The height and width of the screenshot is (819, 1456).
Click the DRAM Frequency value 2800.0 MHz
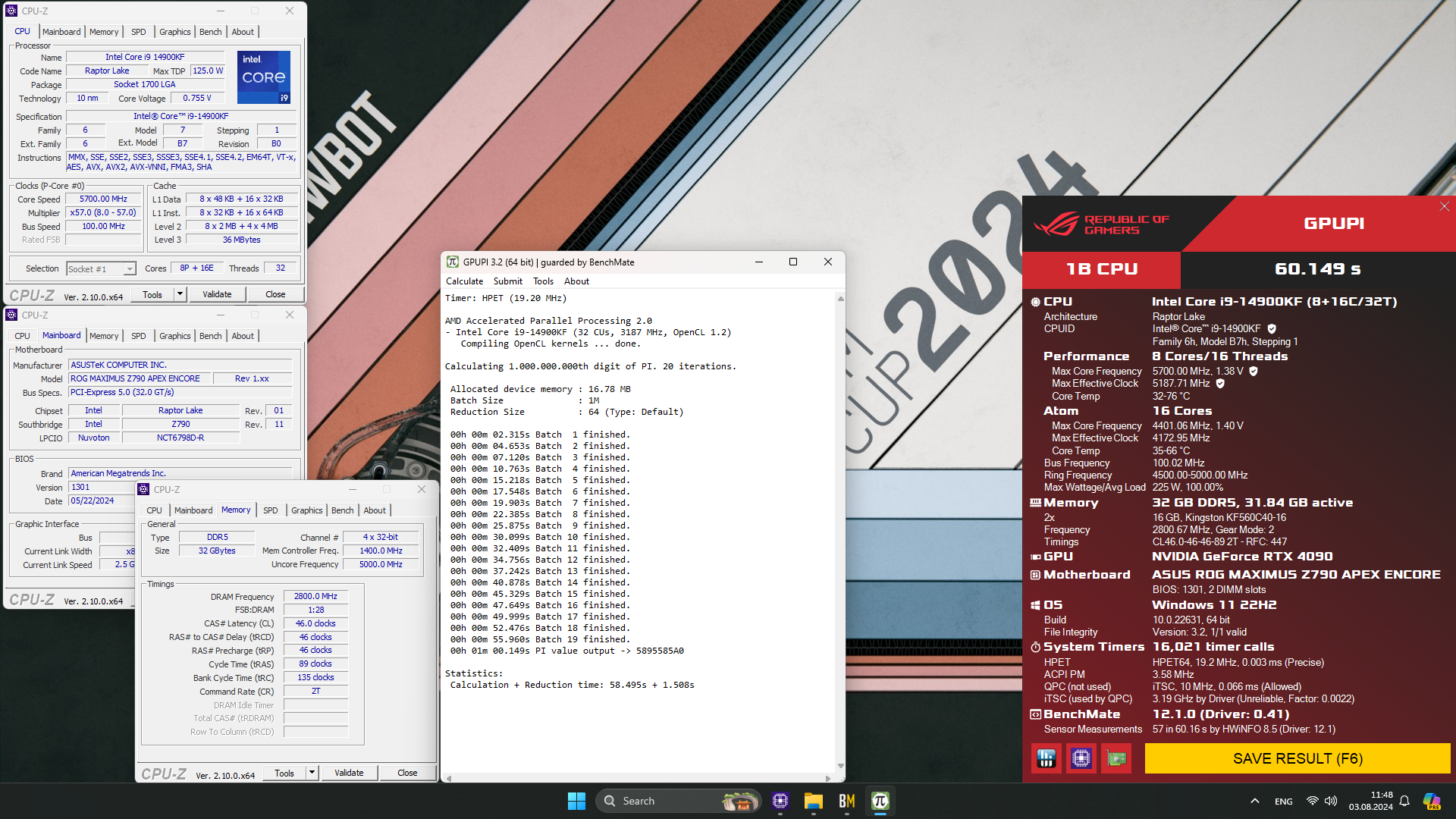coord(315,597)
